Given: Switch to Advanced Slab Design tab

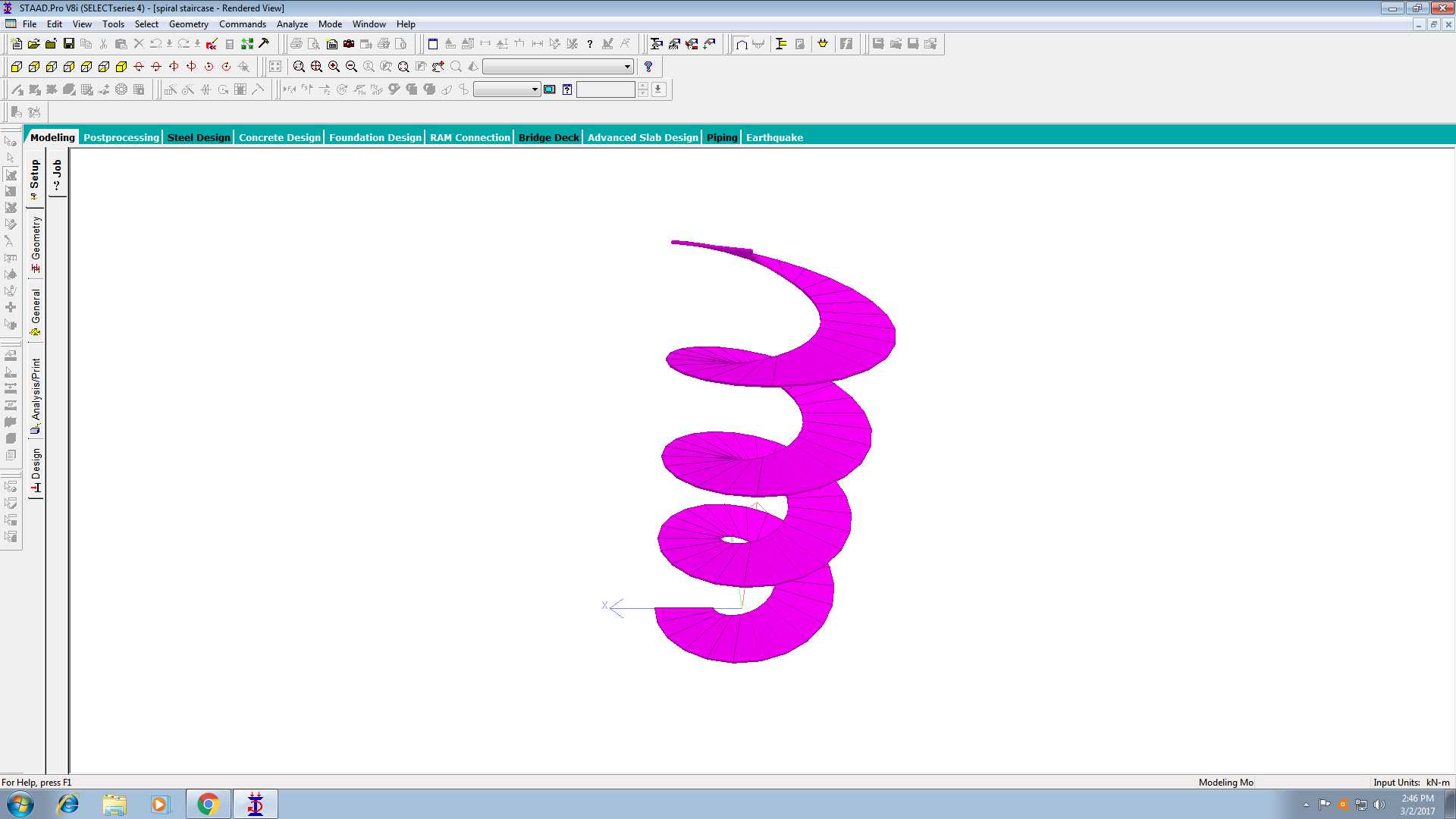Looking at the screenshot, I should [x=643, y=137].
